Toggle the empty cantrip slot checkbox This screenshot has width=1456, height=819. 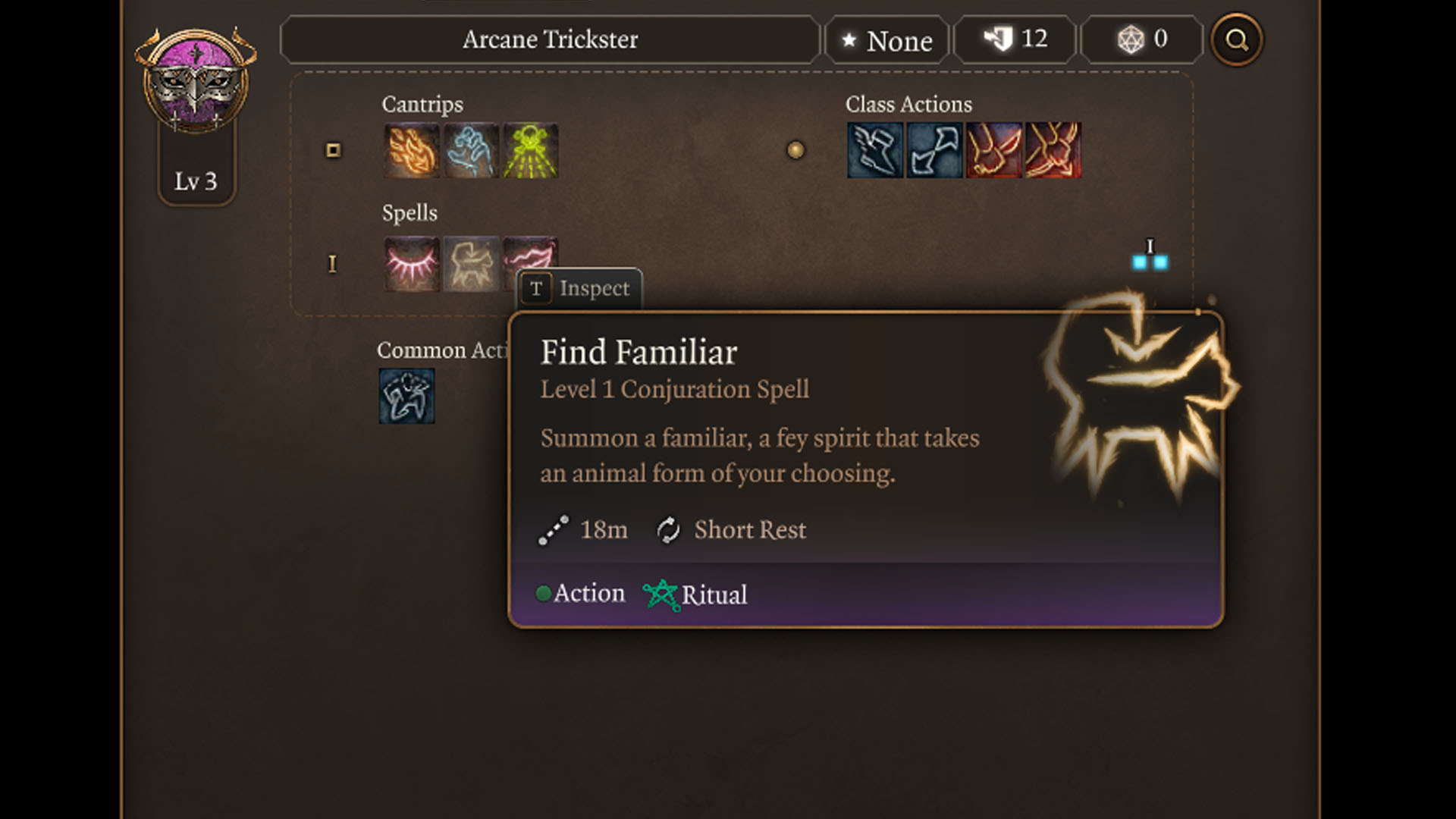point(332,151)
